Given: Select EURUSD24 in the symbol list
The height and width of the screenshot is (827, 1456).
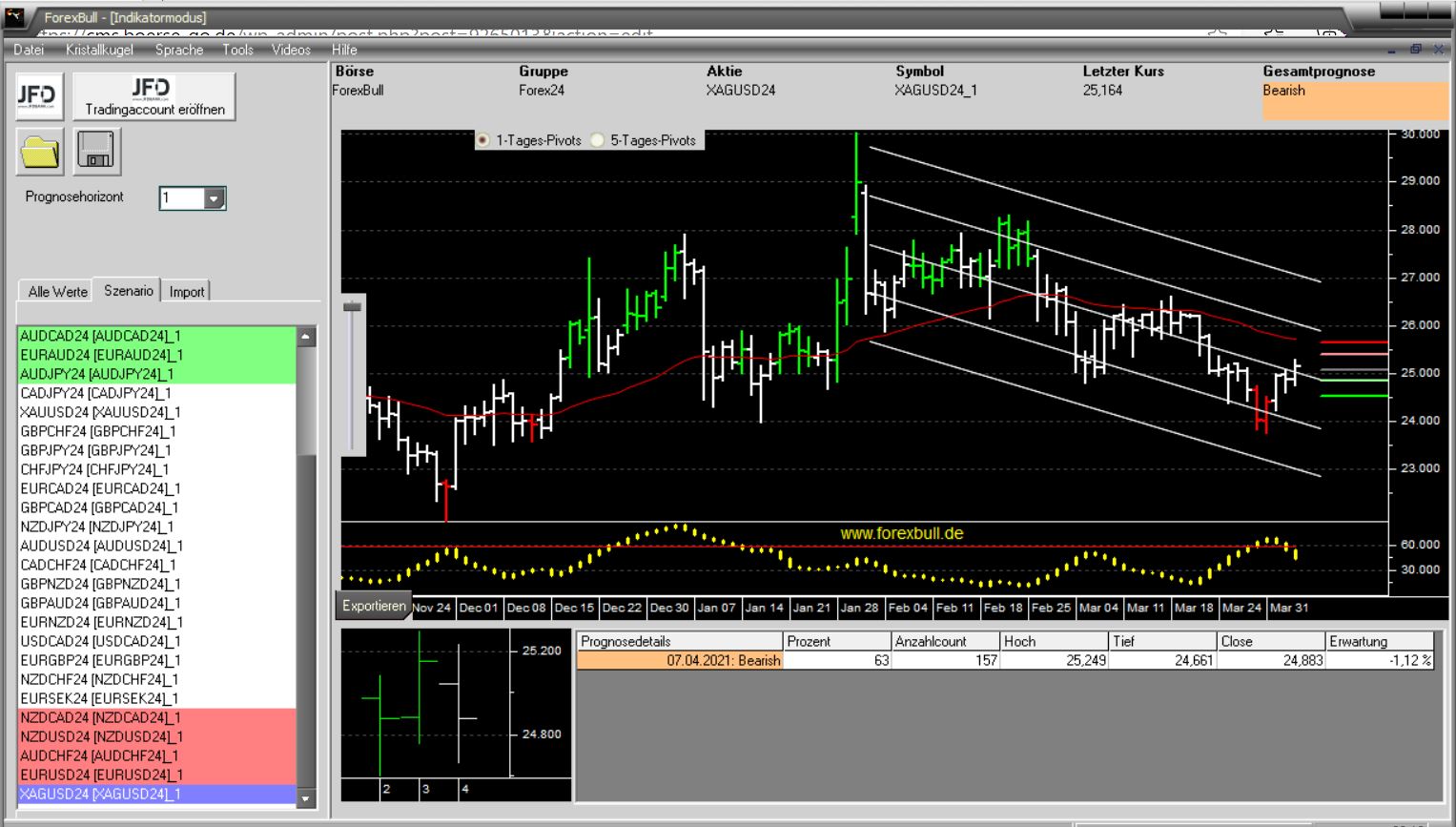Looking at the screenshot, I should tap(157, 775).
